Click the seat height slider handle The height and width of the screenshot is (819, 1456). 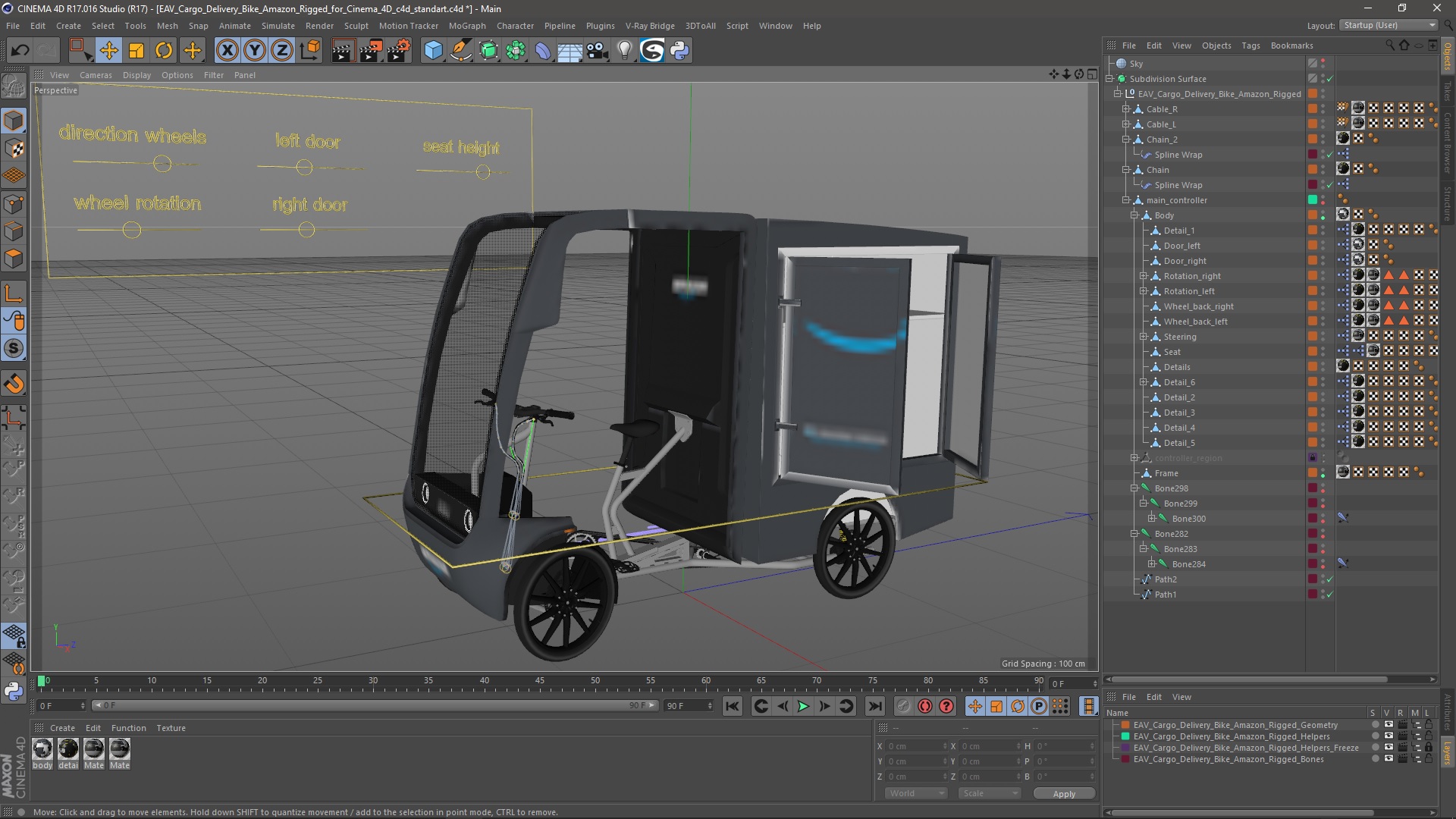[483, 172]
